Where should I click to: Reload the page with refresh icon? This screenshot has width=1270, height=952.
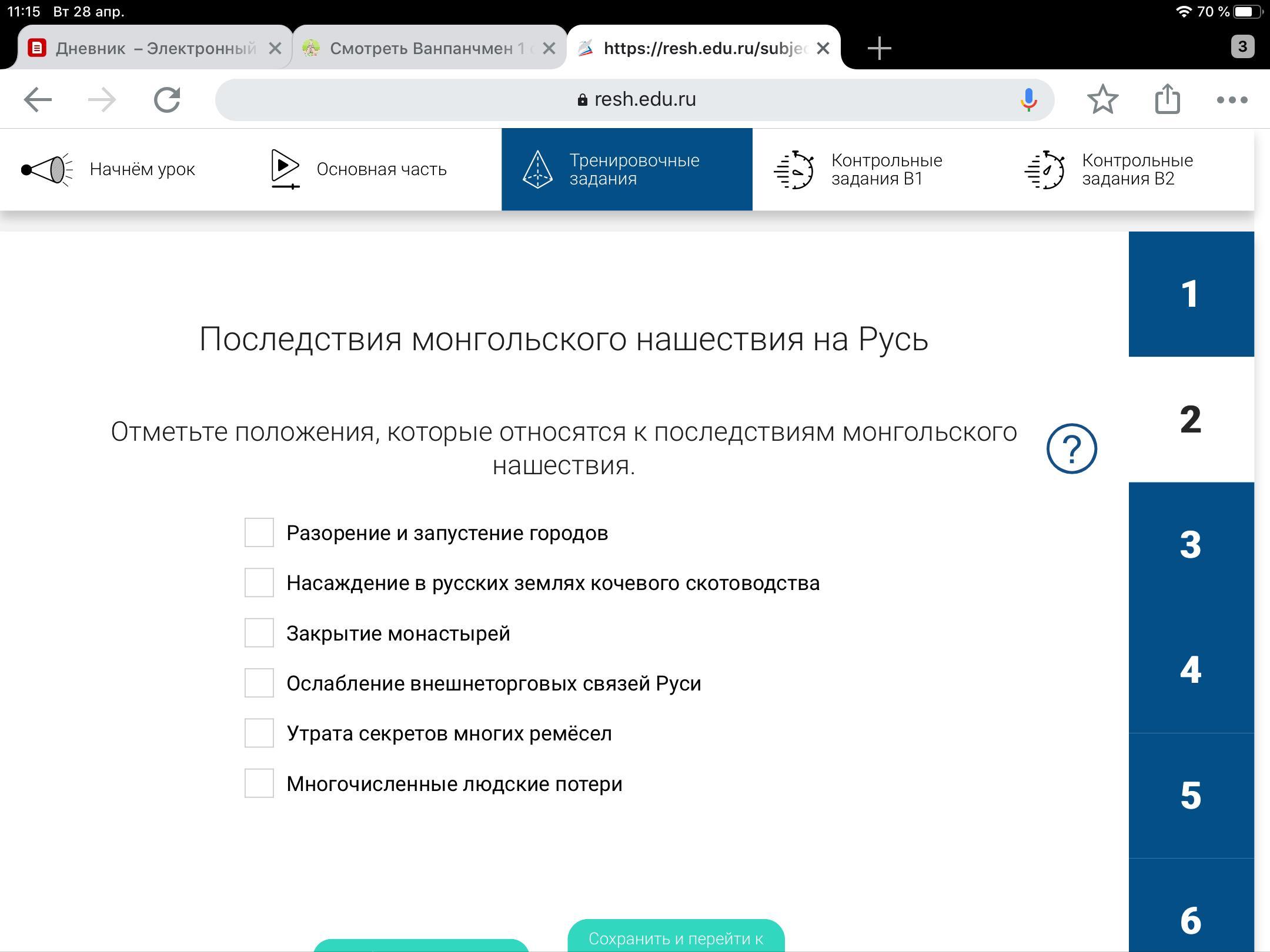point(167,100)
